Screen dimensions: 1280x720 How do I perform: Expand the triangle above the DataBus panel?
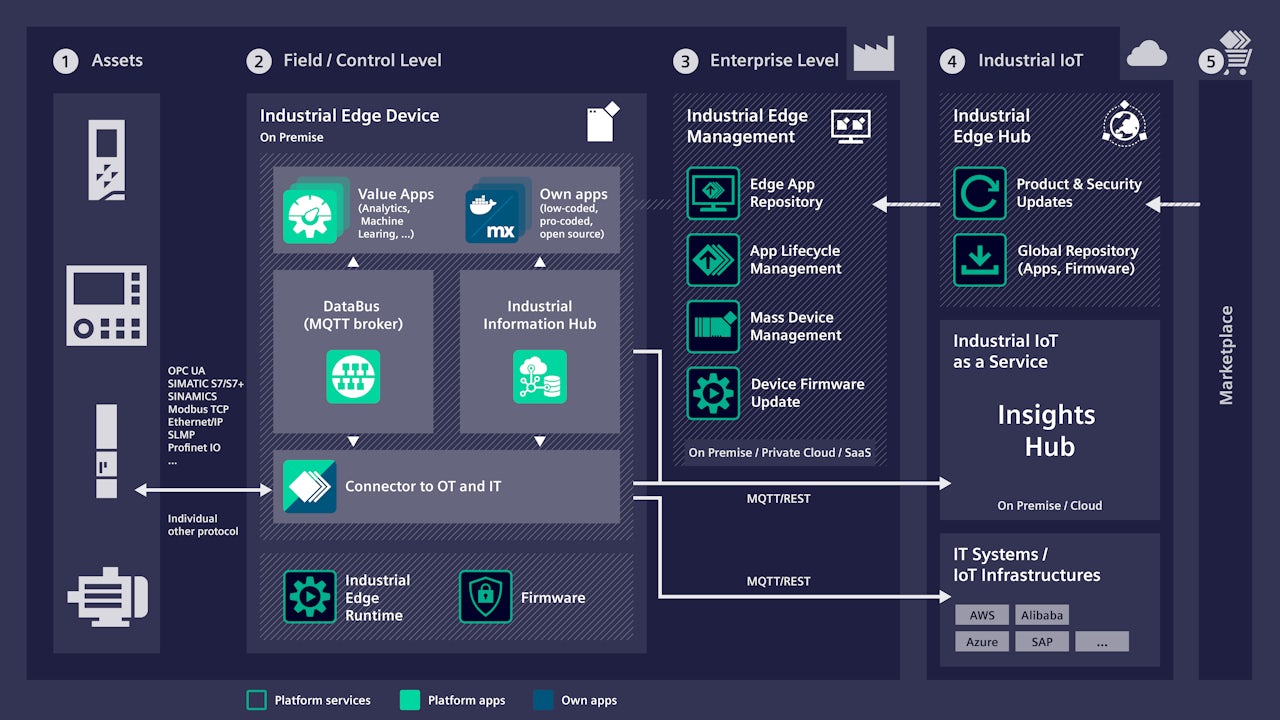tap(352, 261)
